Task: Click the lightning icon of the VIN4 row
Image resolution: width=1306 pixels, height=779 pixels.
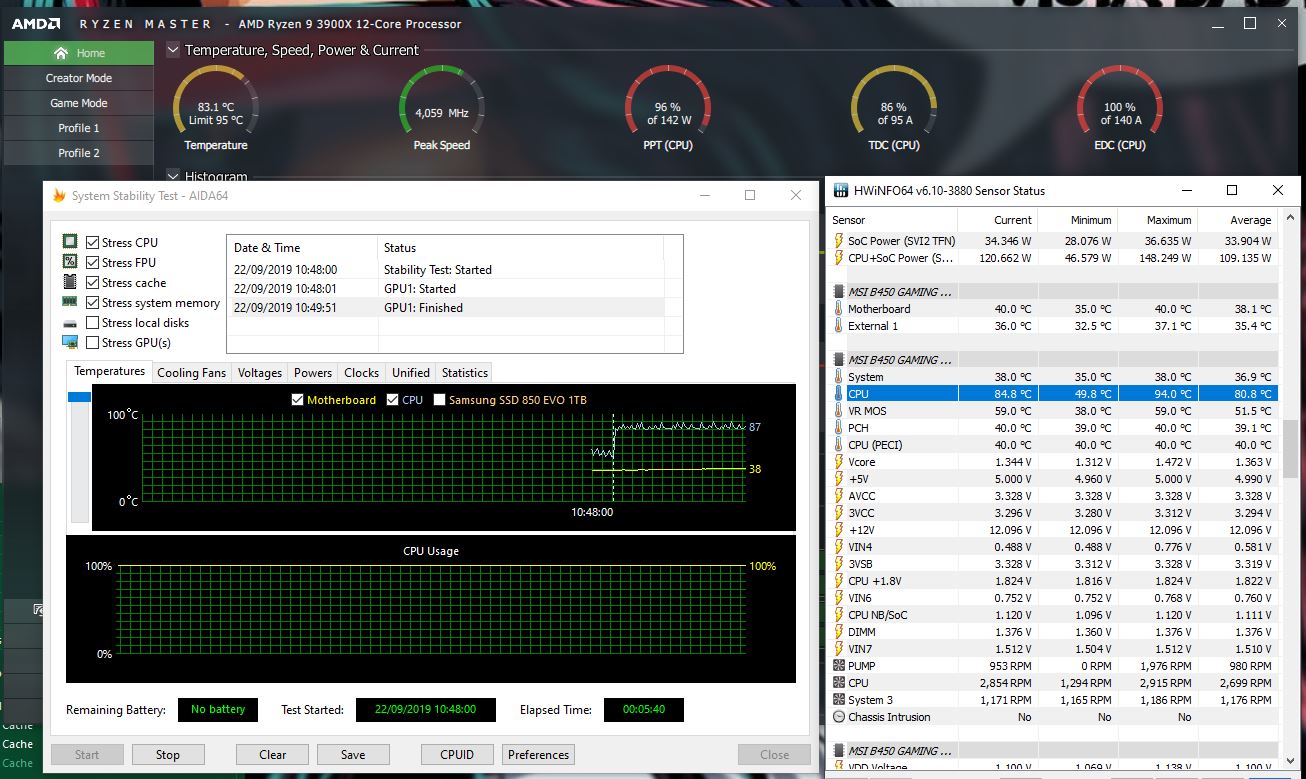Action: (838, 547)
